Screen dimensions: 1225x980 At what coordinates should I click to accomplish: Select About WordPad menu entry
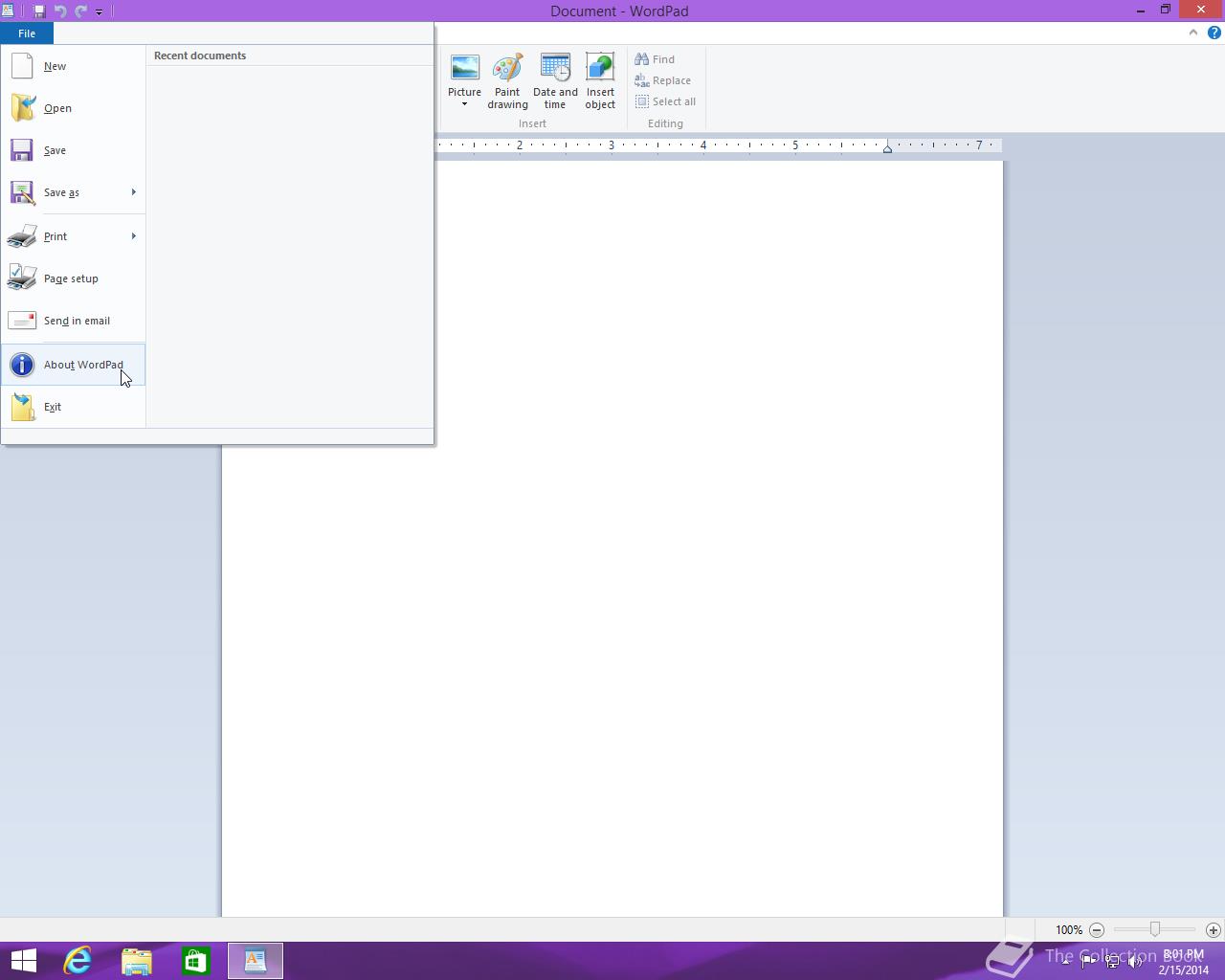[x=74, y=365]
